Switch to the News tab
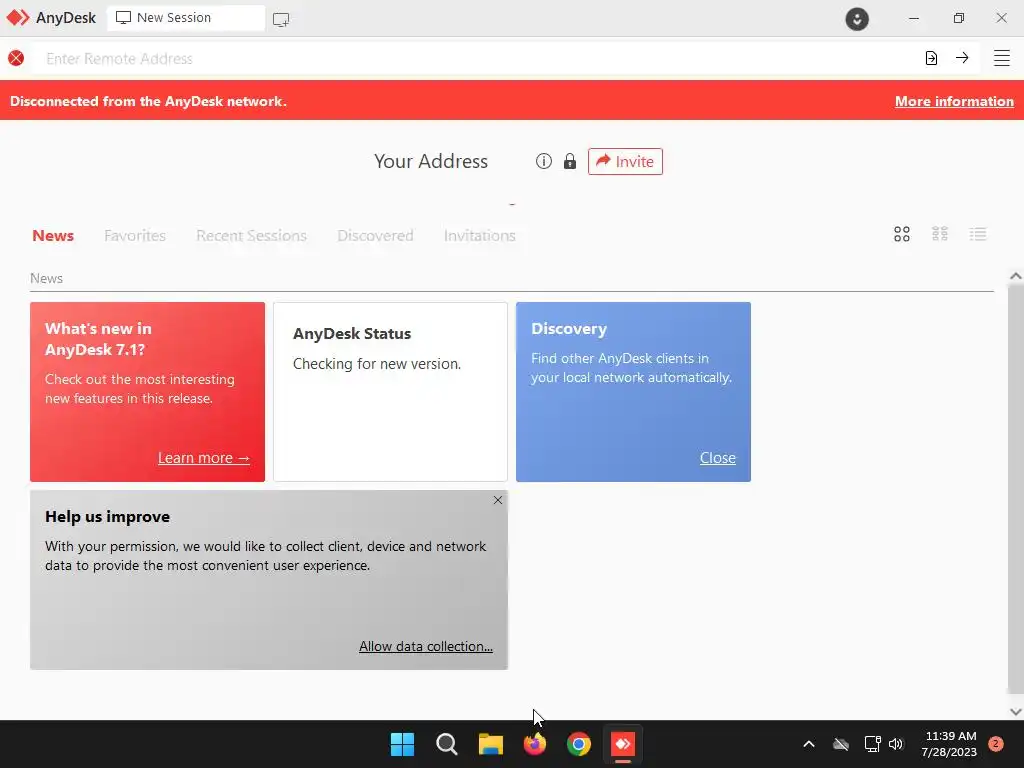1024x768 pixels. click(x=53, y=236)
